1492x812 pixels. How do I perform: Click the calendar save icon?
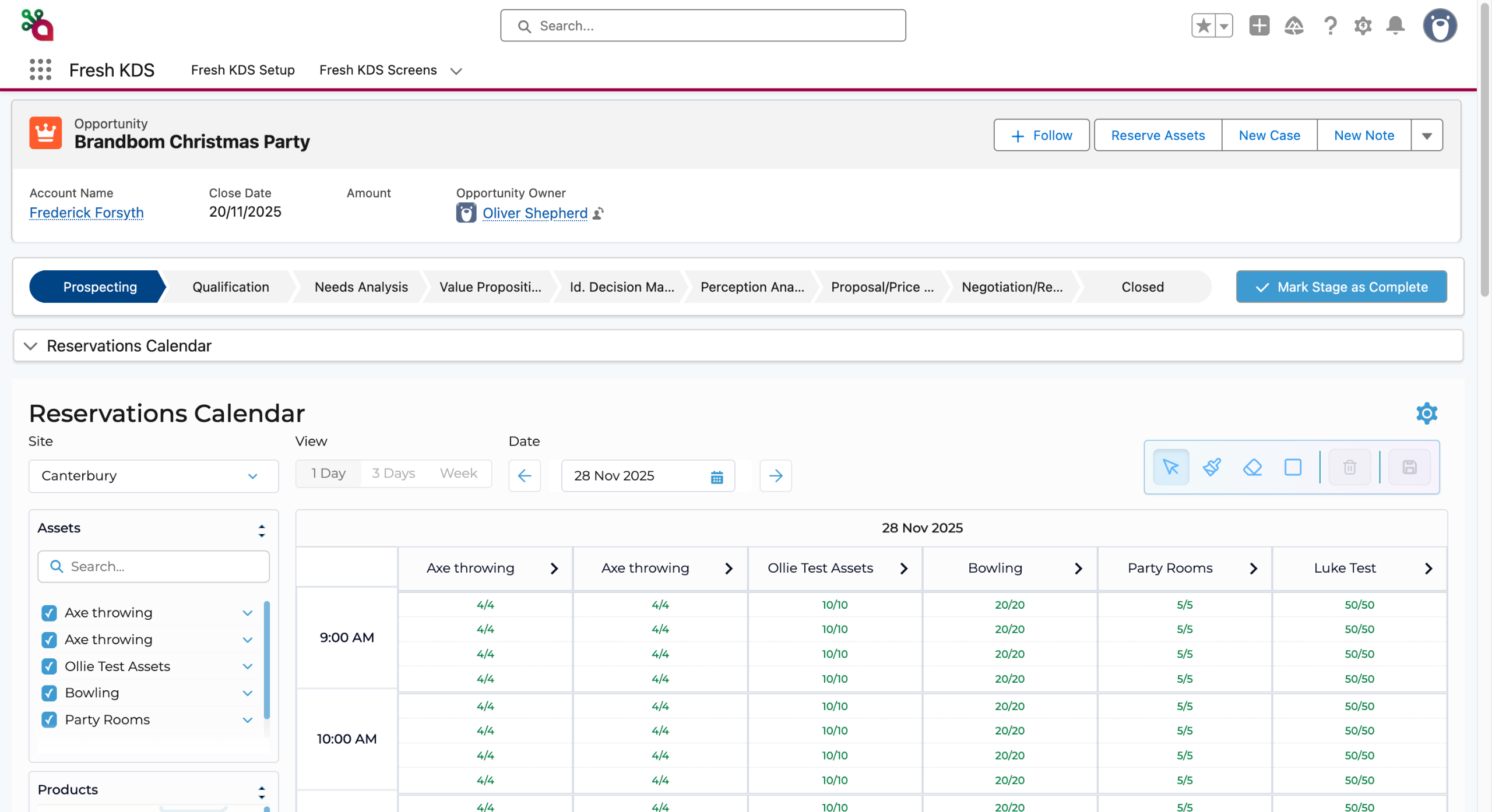click(1409, 467)
